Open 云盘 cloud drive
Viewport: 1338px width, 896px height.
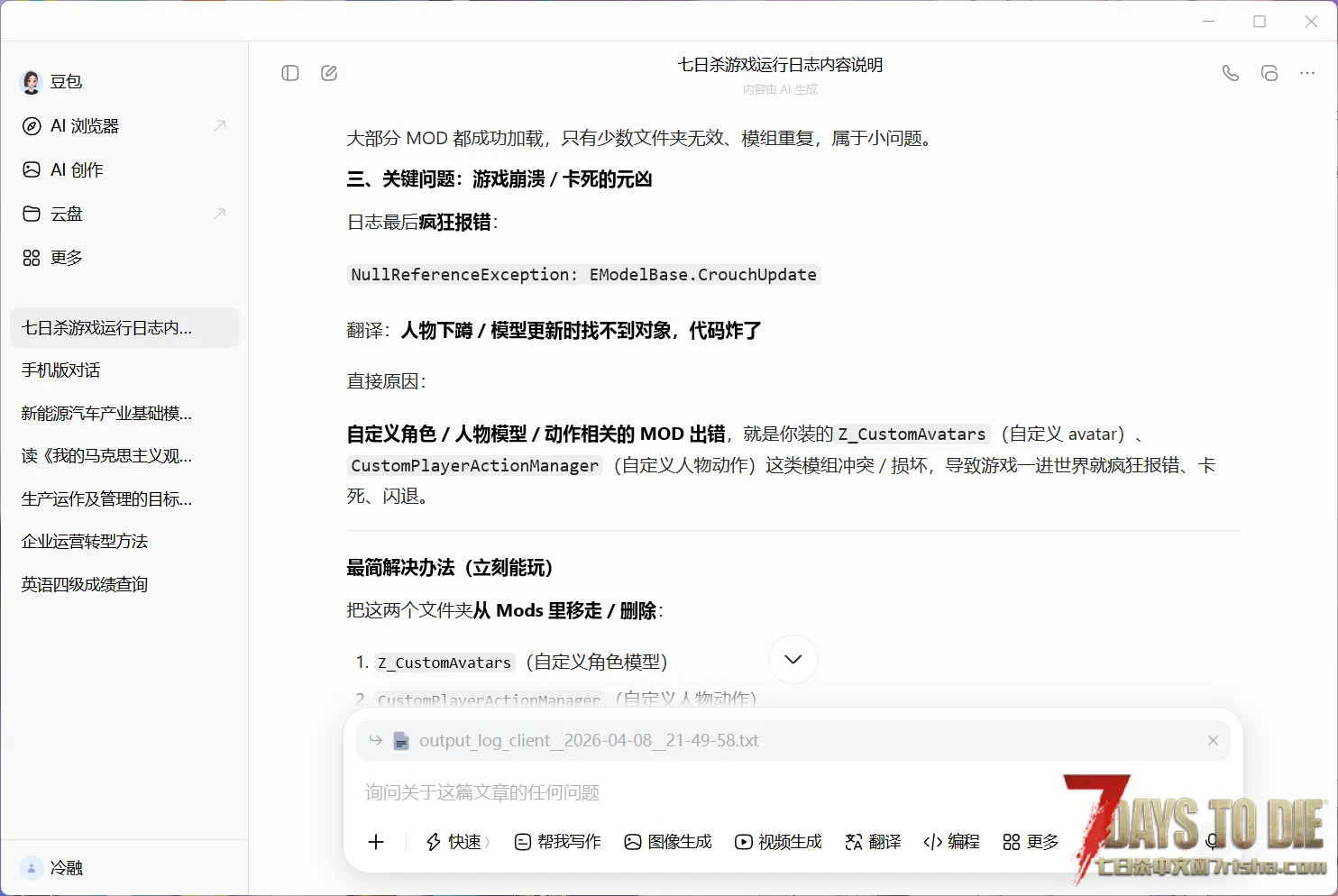point(67,214)
